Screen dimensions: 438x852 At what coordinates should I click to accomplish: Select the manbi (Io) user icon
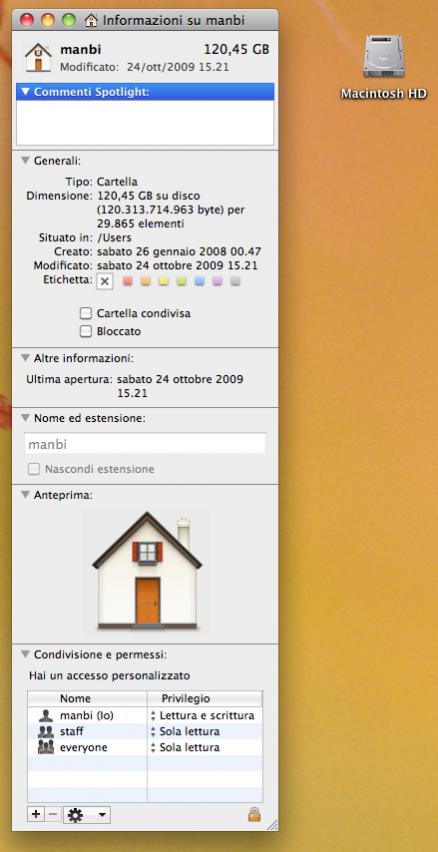(46, 716)
